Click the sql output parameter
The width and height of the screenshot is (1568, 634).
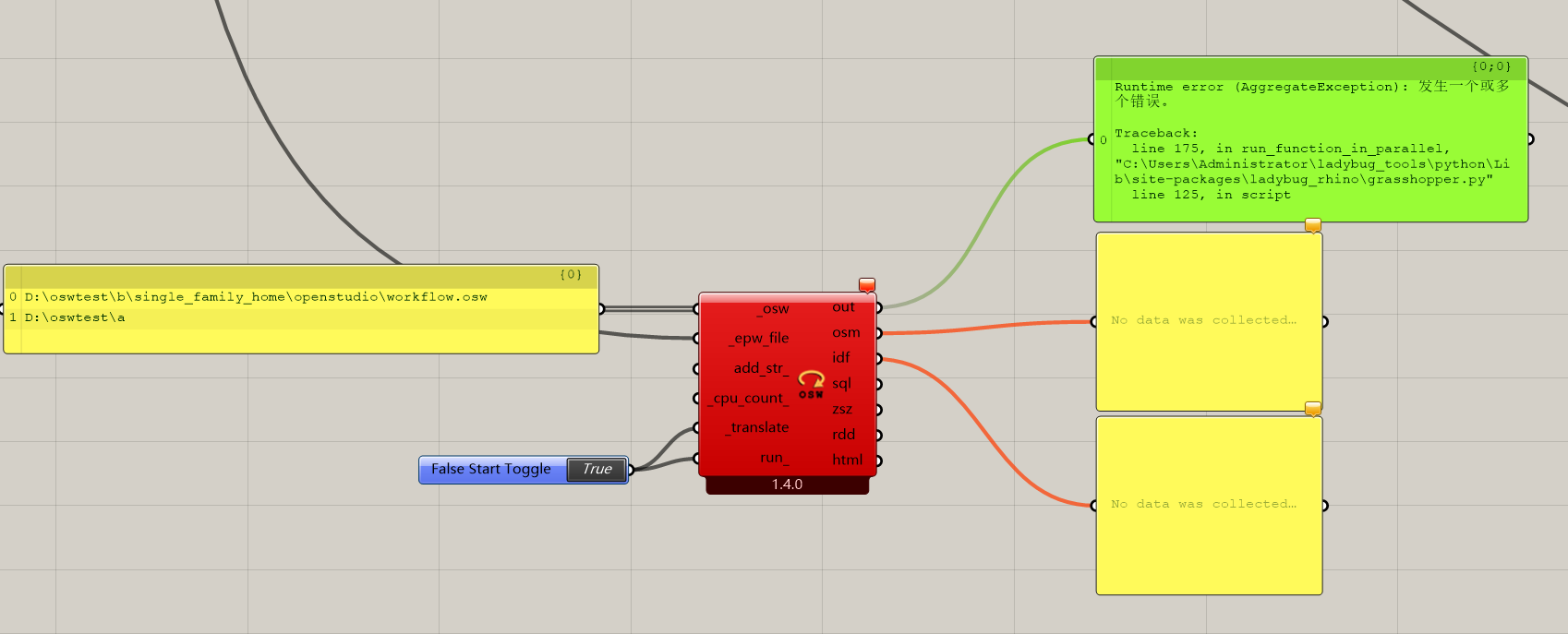click(841, 383)
